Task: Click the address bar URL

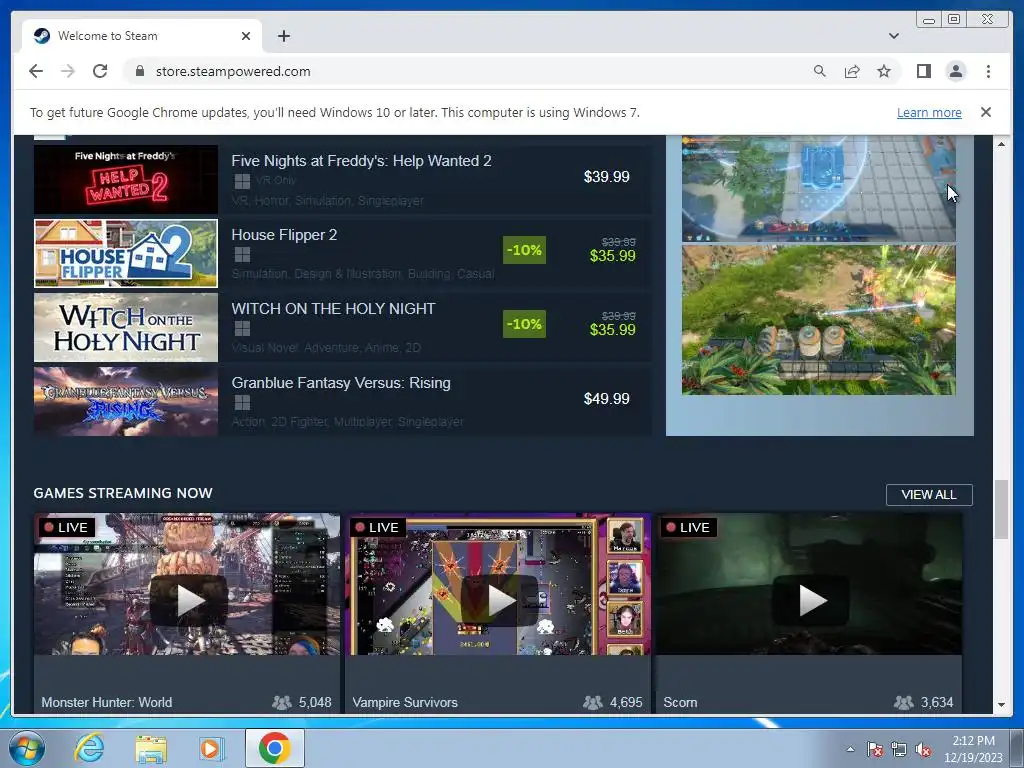Action: point(233,71)
